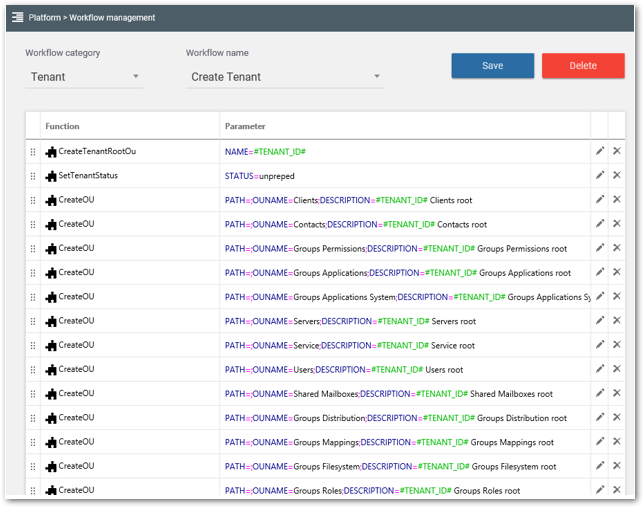This screenshot has height=508, width=644.
Task: Edit the Contacts root CreateOU row
Action: (x=600, y=224)
